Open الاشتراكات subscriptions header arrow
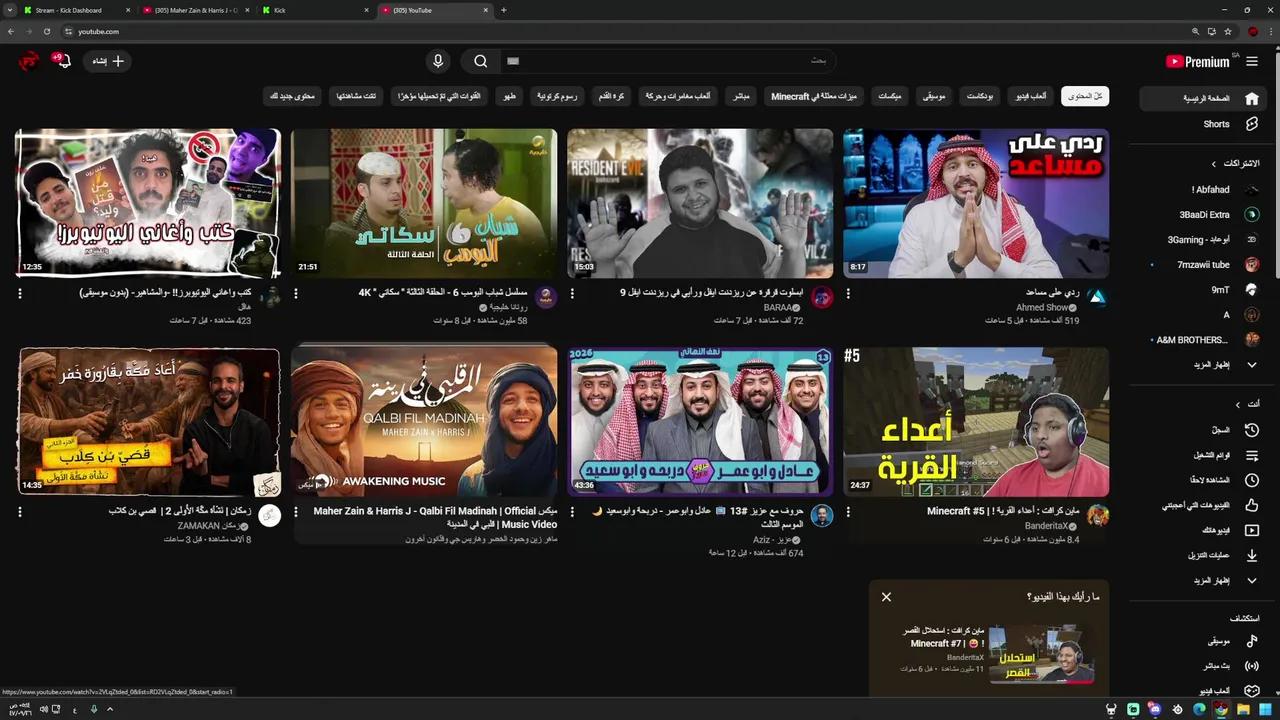 pyautogui.click(x=1214, y=163)
